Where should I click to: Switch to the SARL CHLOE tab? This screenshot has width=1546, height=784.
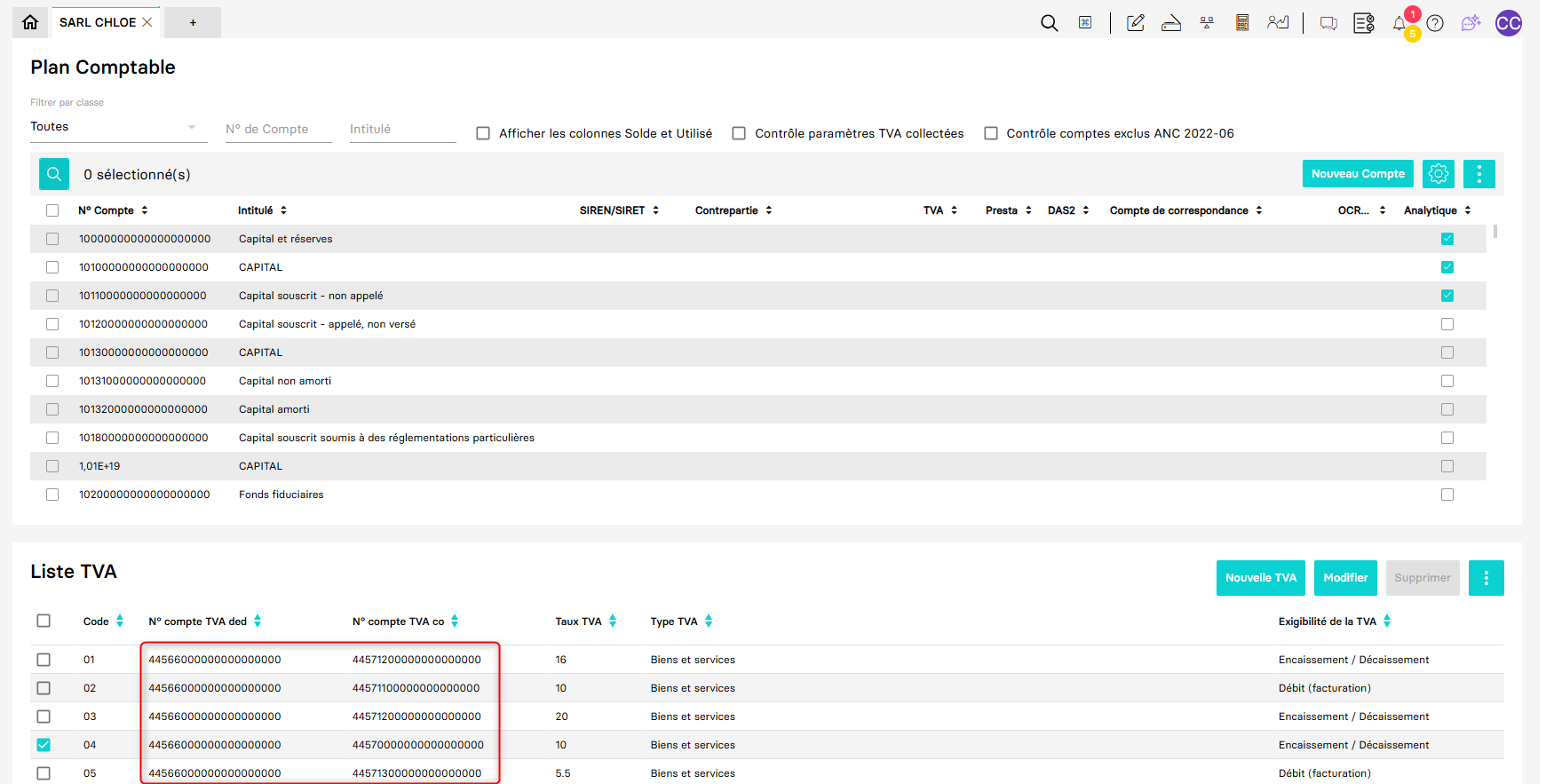[x=98, y=22]
